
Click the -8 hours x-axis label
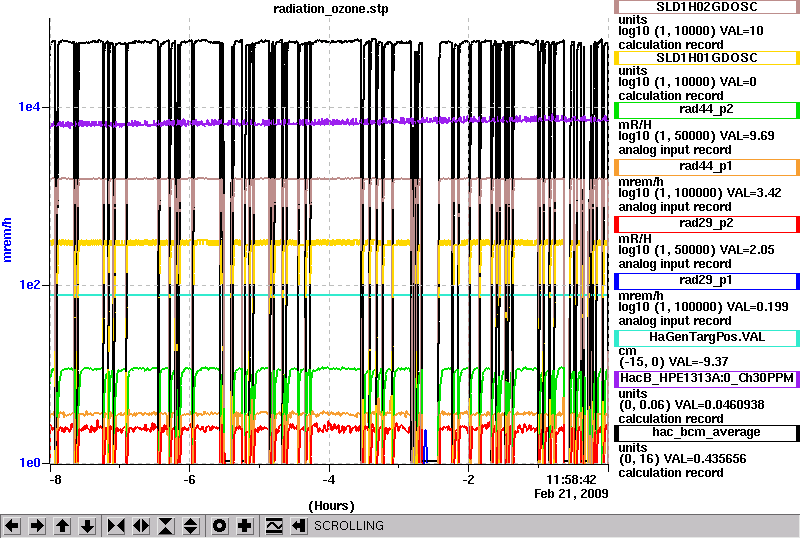[55, 480]
